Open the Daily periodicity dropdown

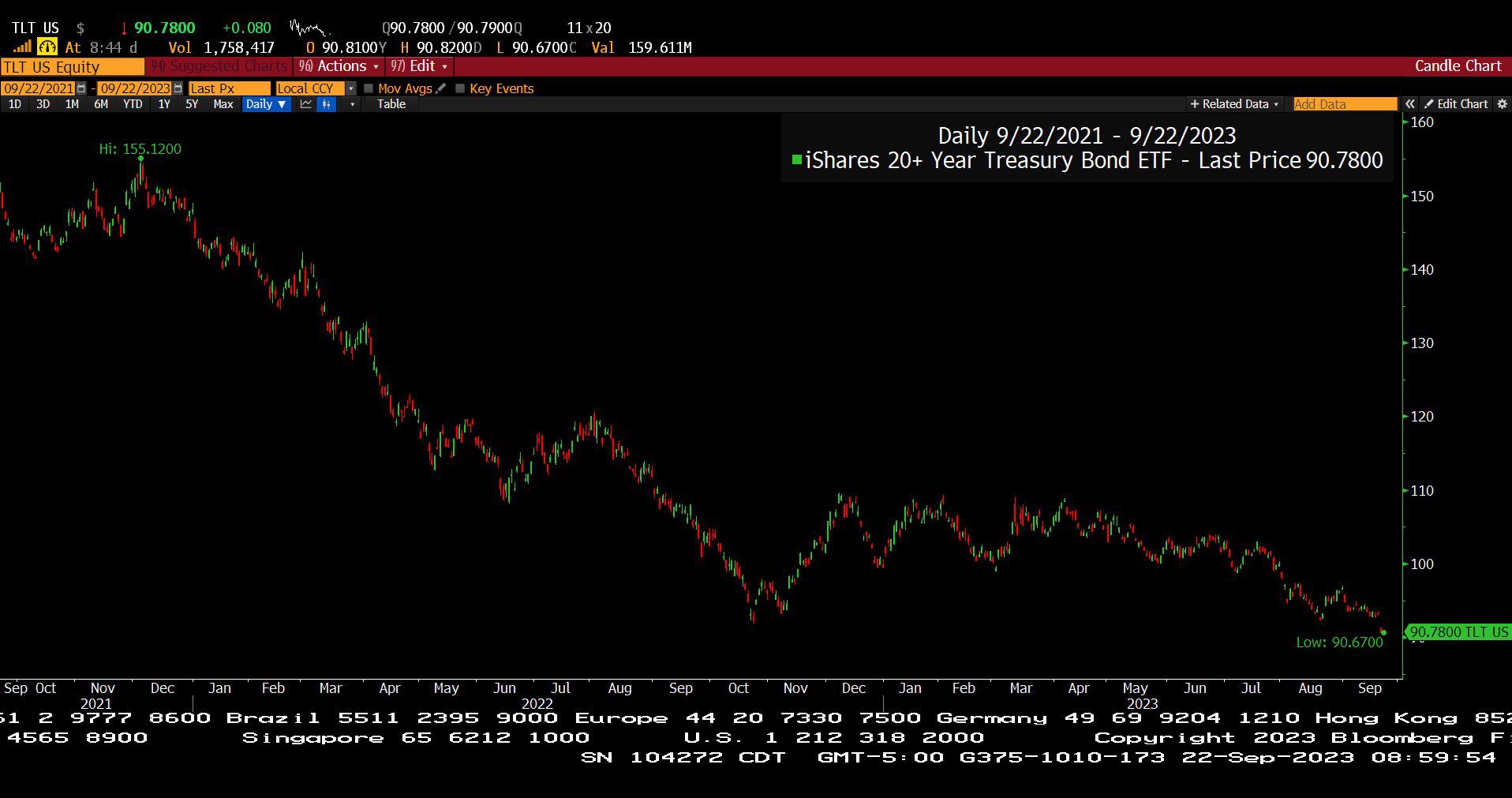click(266, 104)
